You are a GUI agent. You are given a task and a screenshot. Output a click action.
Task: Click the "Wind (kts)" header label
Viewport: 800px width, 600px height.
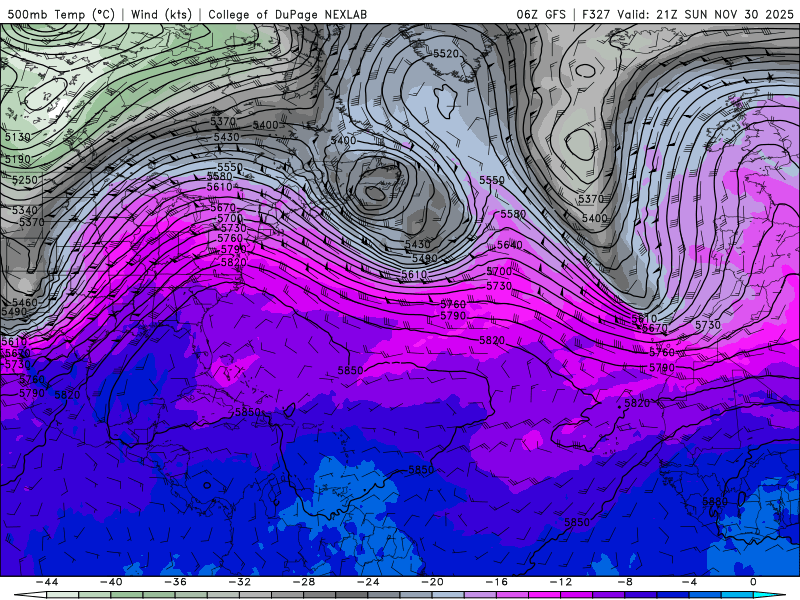[x=161, y=14]
